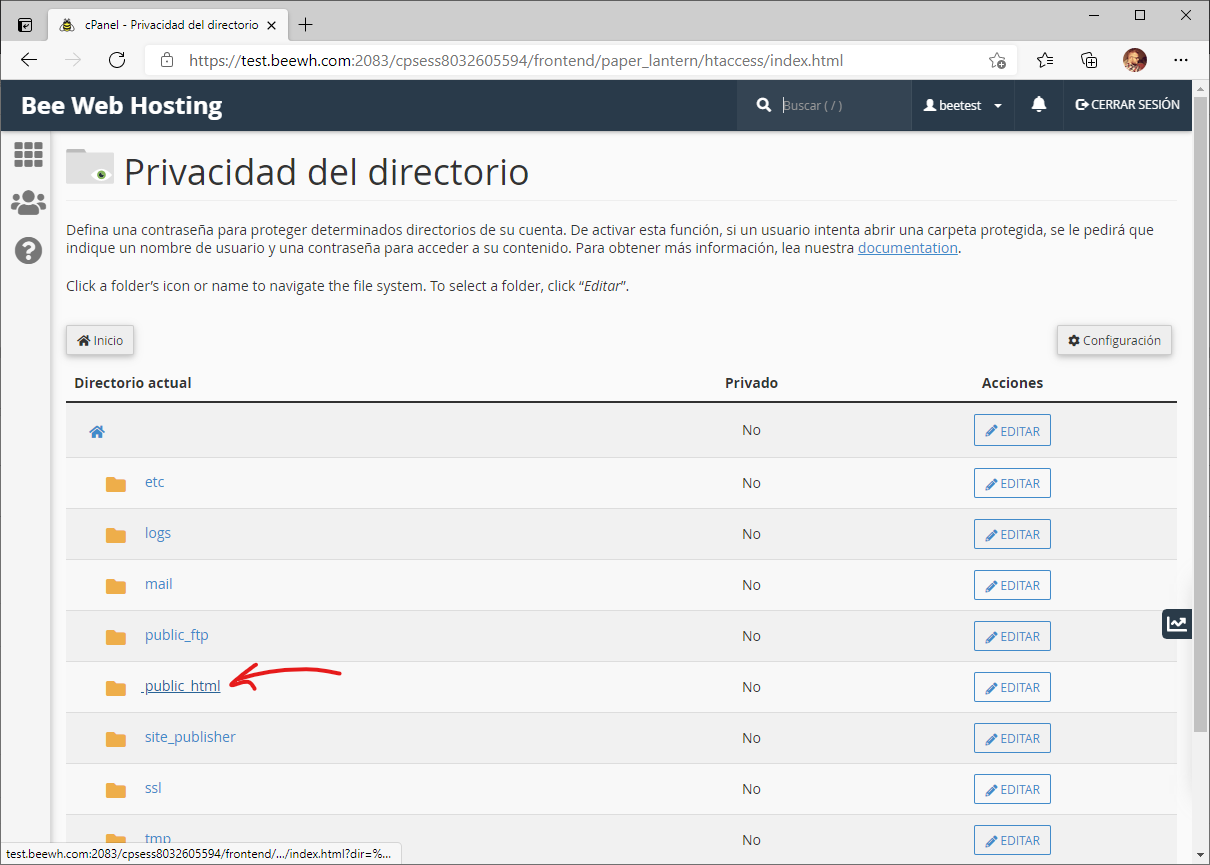This screenshot has width=1210, height=865.
Task: Open the cPanel apps grid icon in sidebar
Action: 28,154
